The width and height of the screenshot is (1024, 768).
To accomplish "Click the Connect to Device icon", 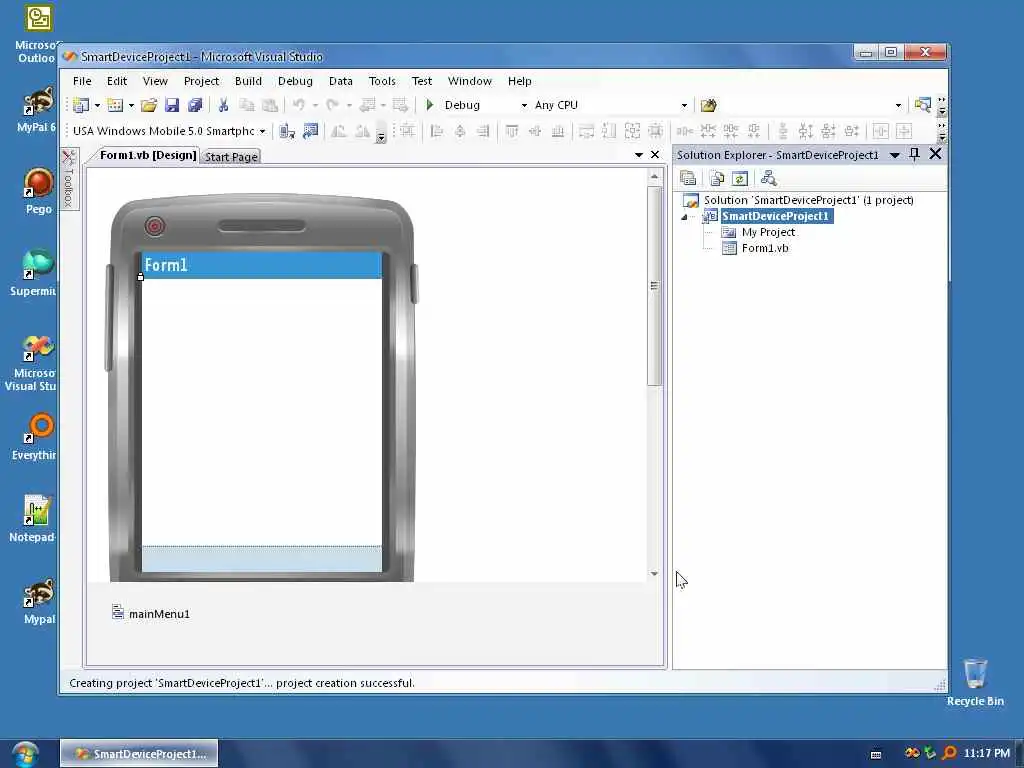I will pos(287,131).
